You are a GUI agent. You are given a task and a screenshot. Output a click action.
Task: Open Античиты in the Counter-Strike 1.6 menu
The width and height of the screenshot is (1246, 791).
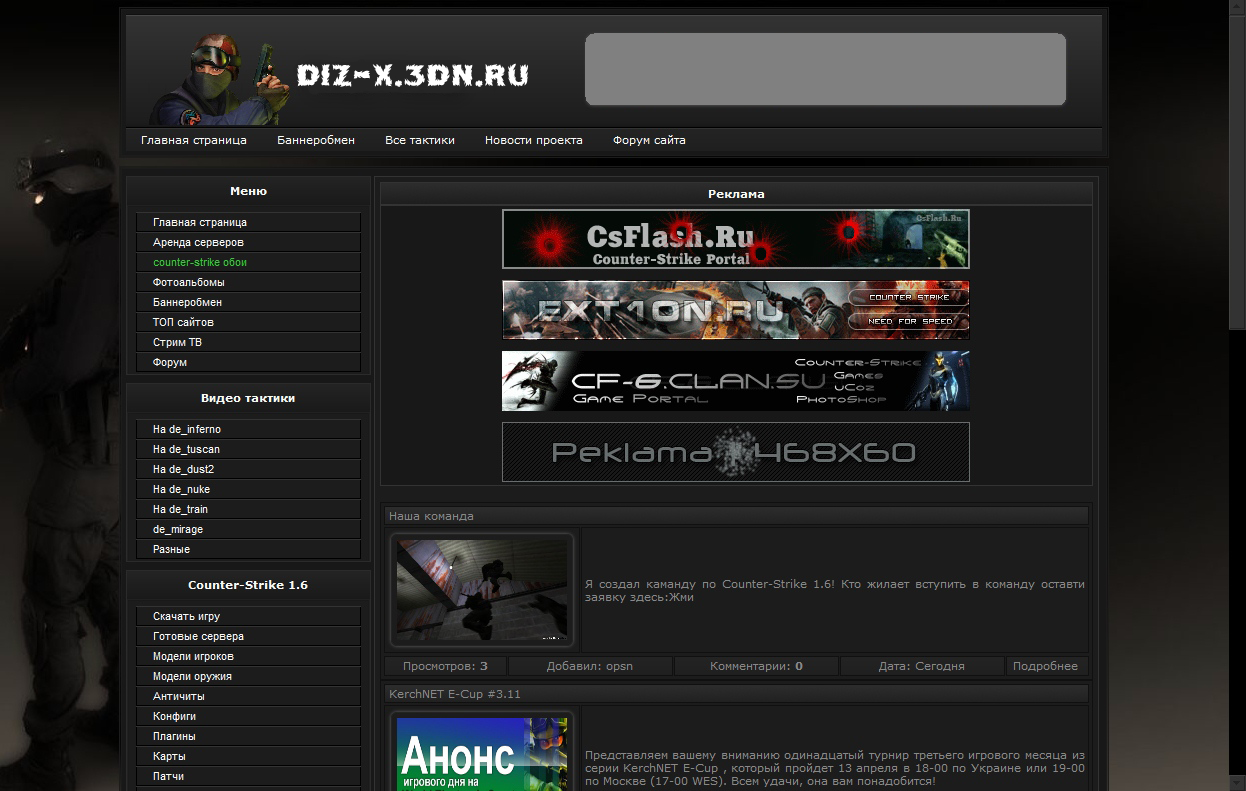click(x=179, y=696)
